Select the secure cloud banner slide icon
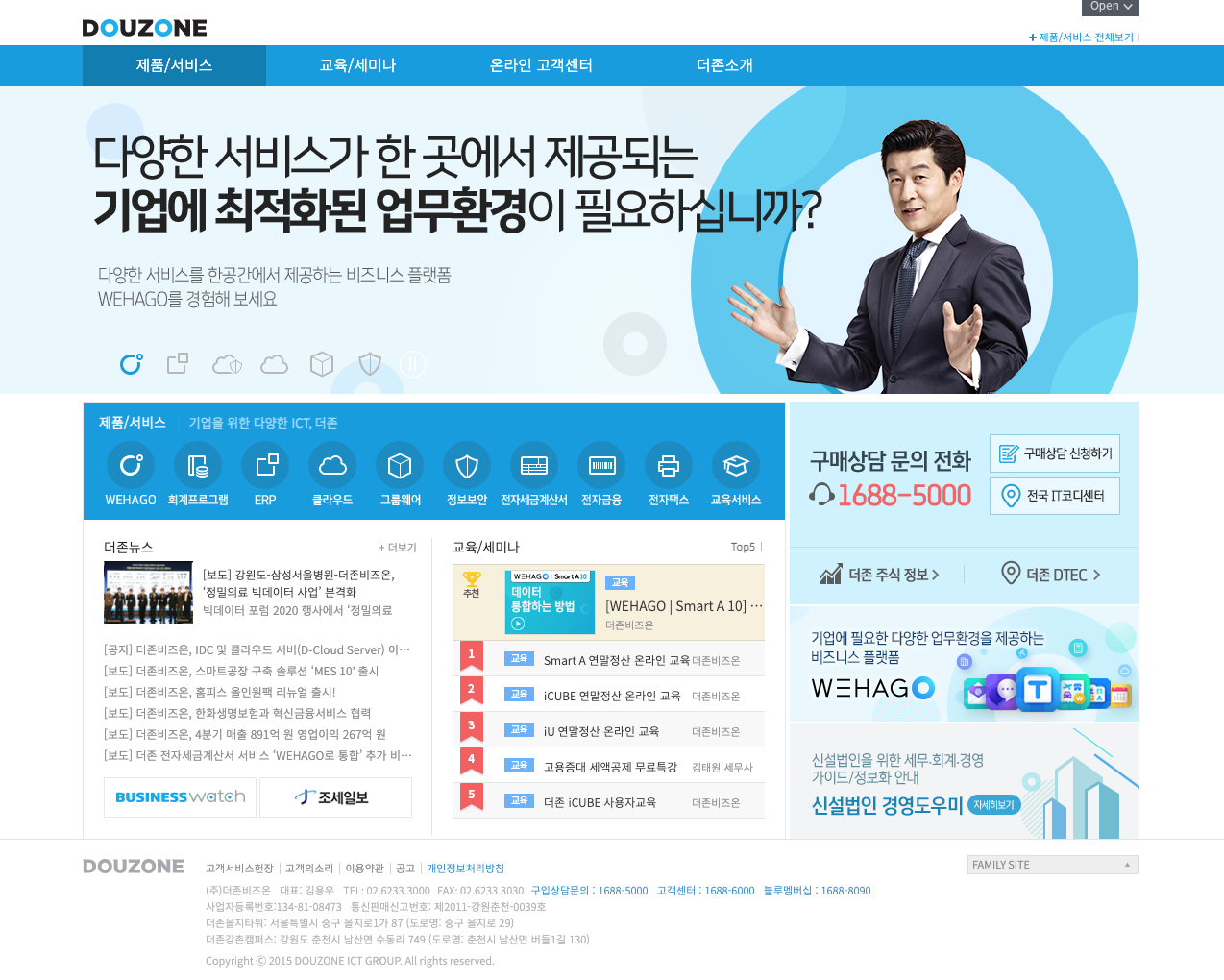Image resolution: width=1224 pixels, height=980 pixels. pyautogui.click(x=227, y=364)
